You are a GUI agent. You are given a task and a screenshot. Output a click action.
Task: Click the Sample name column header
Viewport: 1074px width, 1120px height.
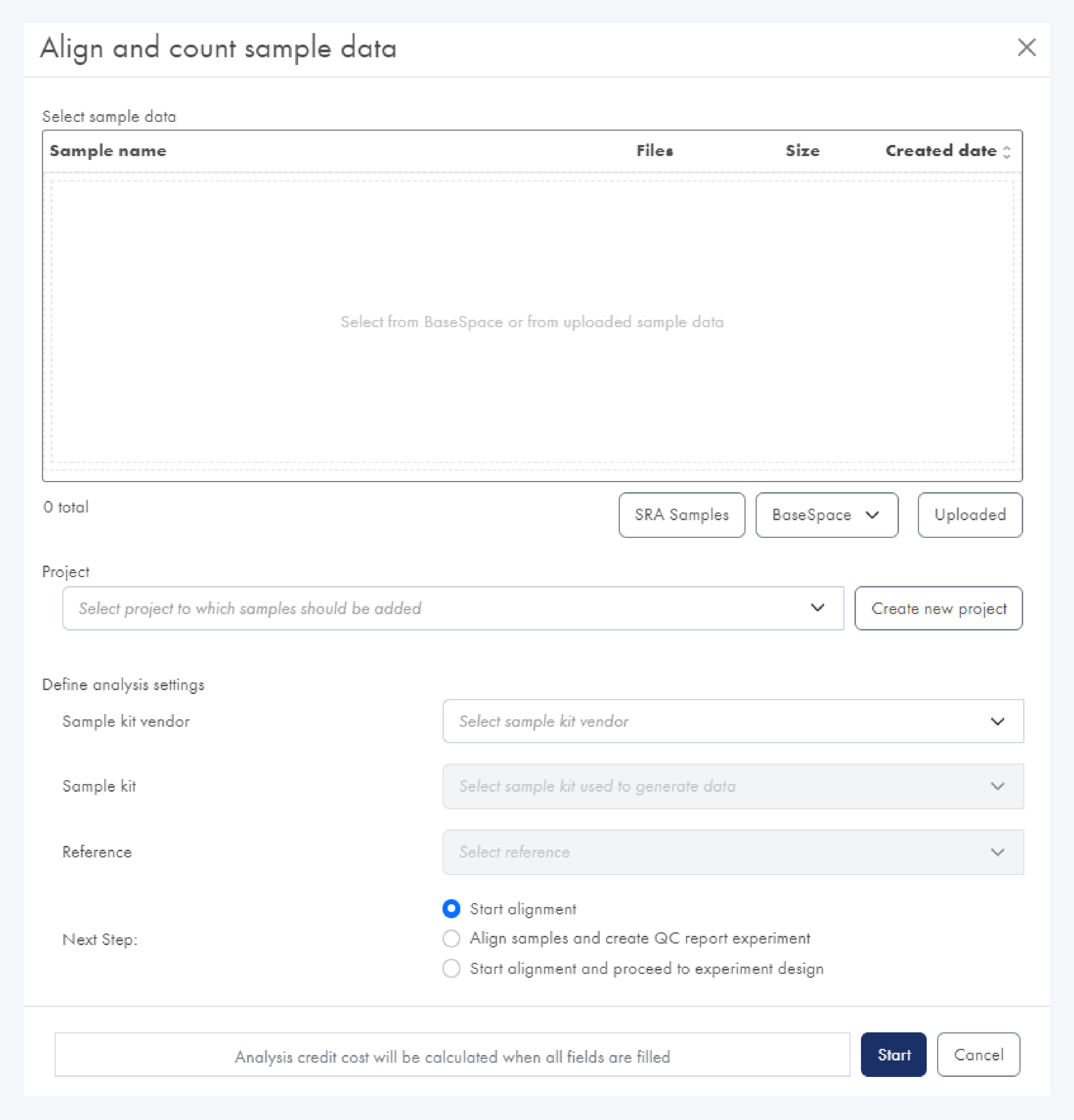(108, 151)
